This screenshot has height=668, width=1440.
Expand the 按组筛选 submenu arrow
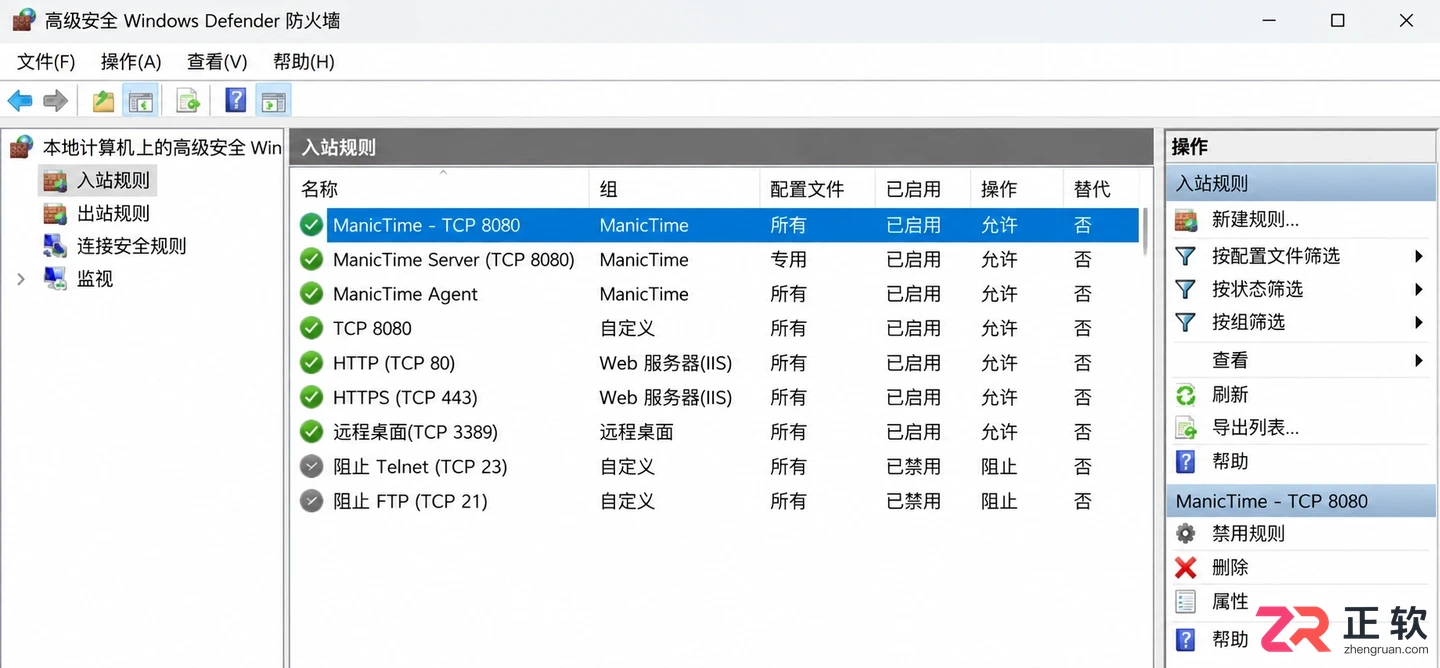(1419, 322)
